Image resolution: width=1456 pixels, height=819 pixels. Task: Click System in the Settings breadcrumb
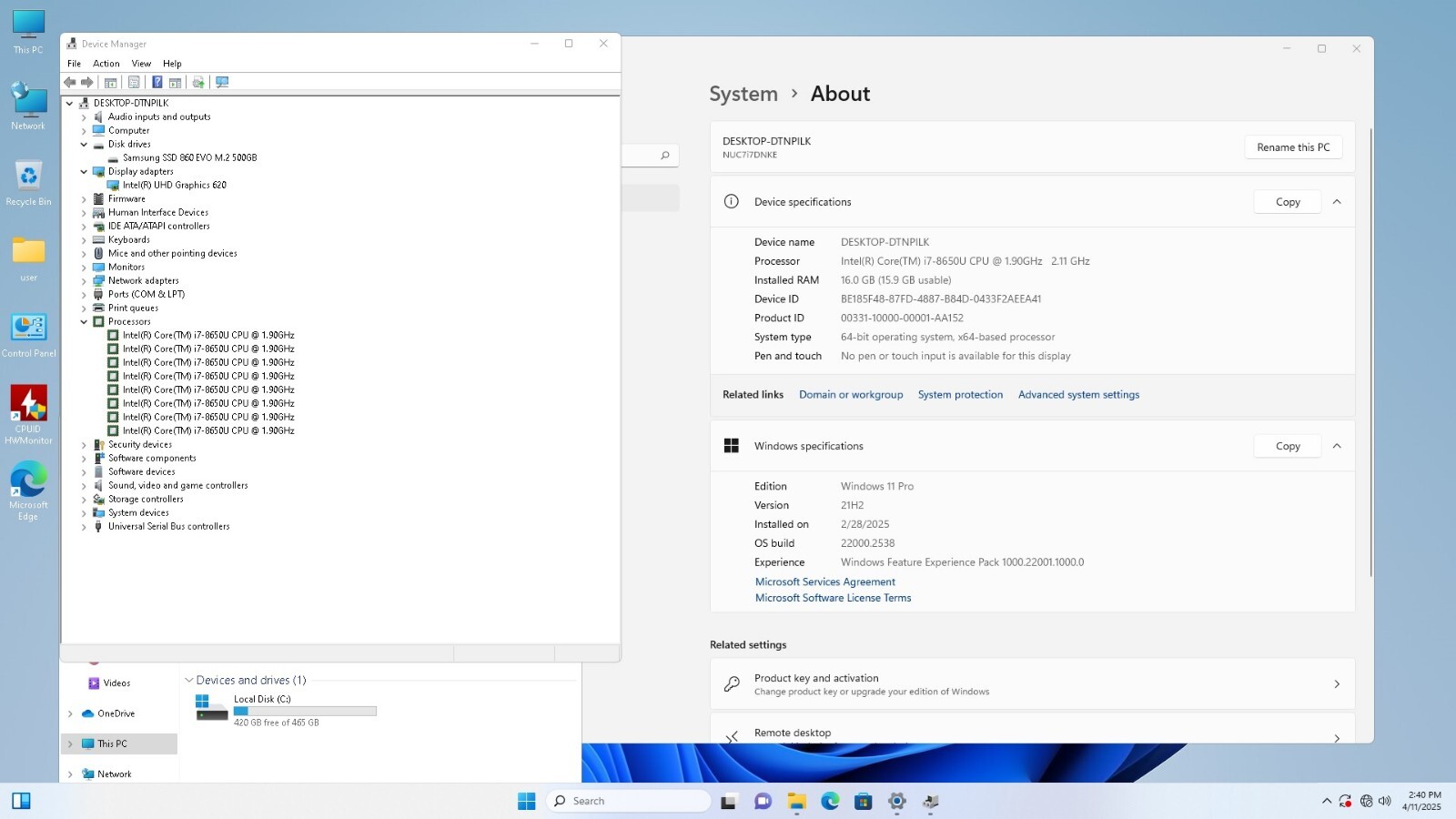click(743, 94)
